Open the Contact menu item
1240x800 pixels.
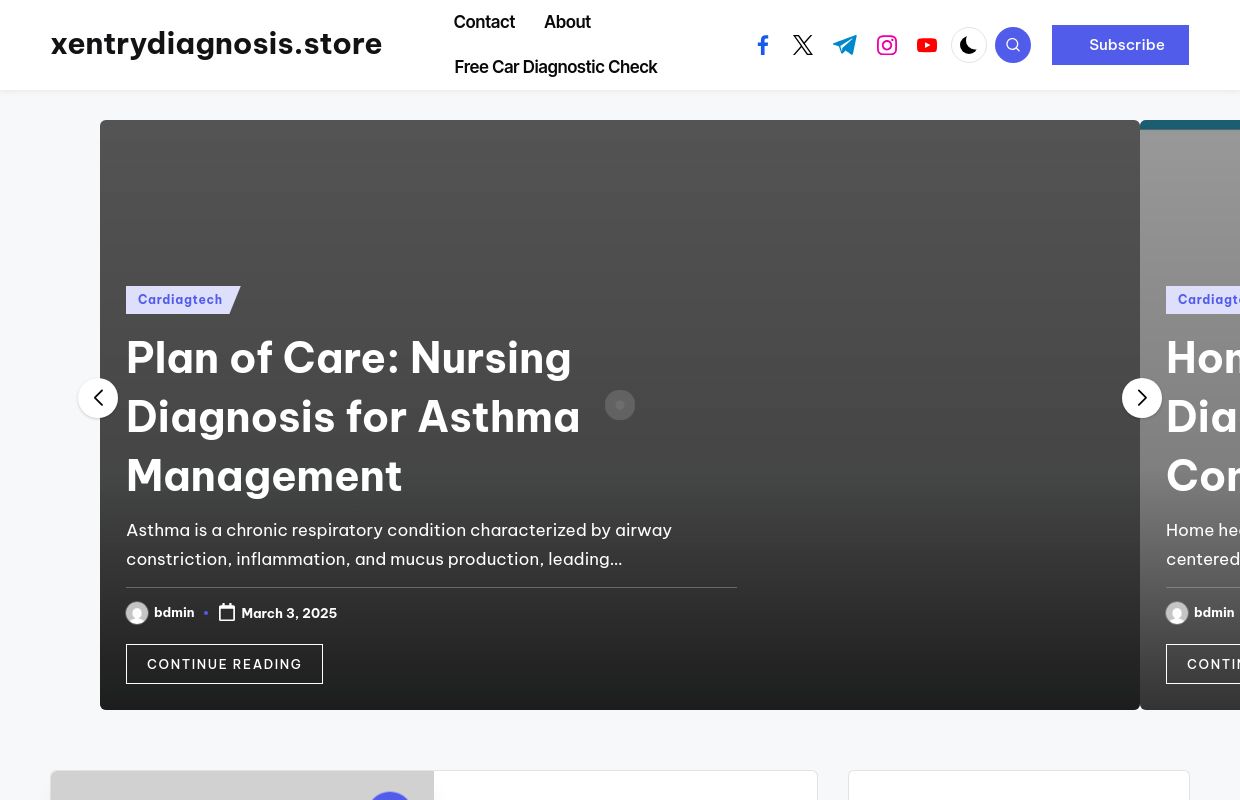[484, 22]
